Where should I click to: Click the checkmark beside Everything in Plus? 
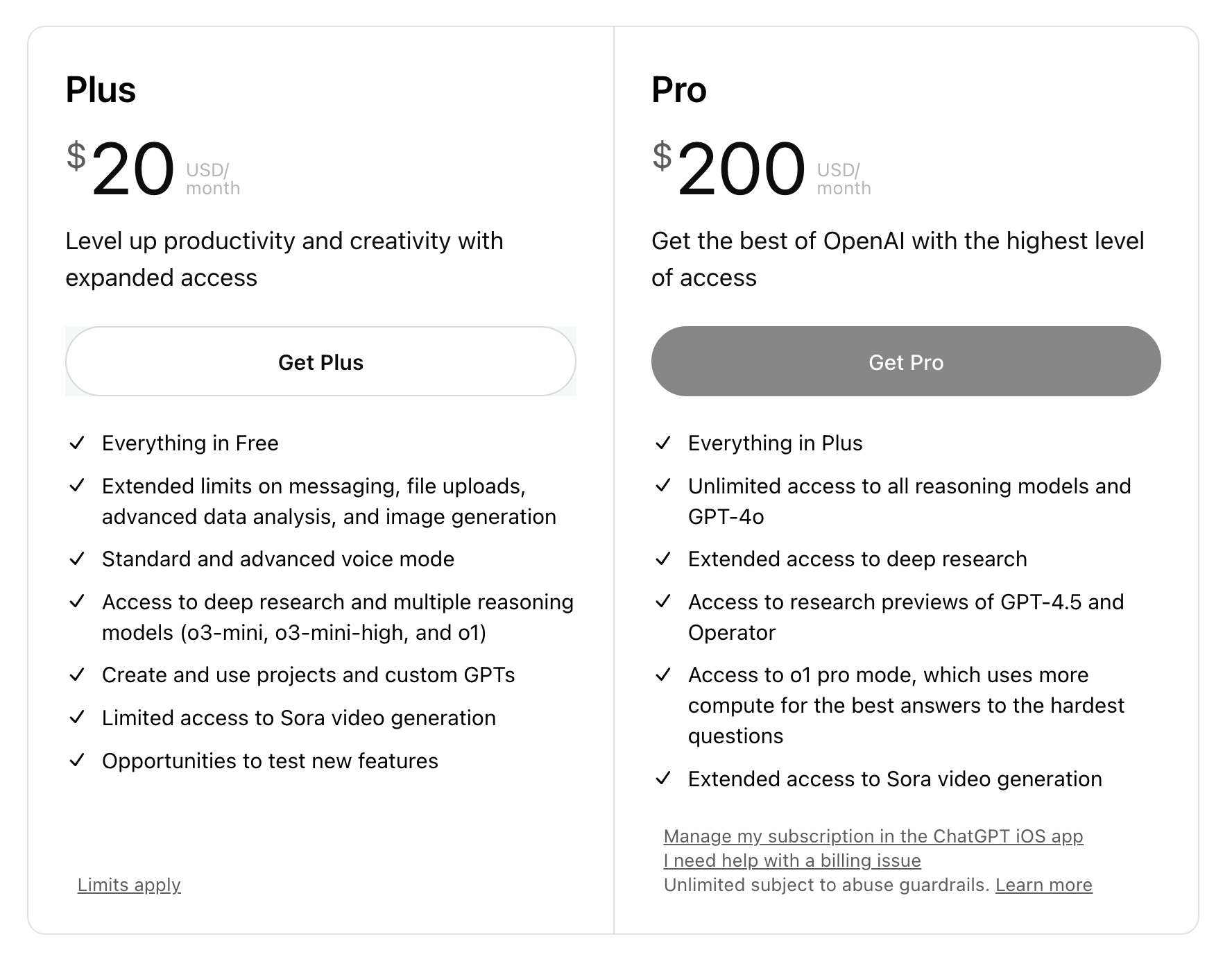[x=663, y=443]
